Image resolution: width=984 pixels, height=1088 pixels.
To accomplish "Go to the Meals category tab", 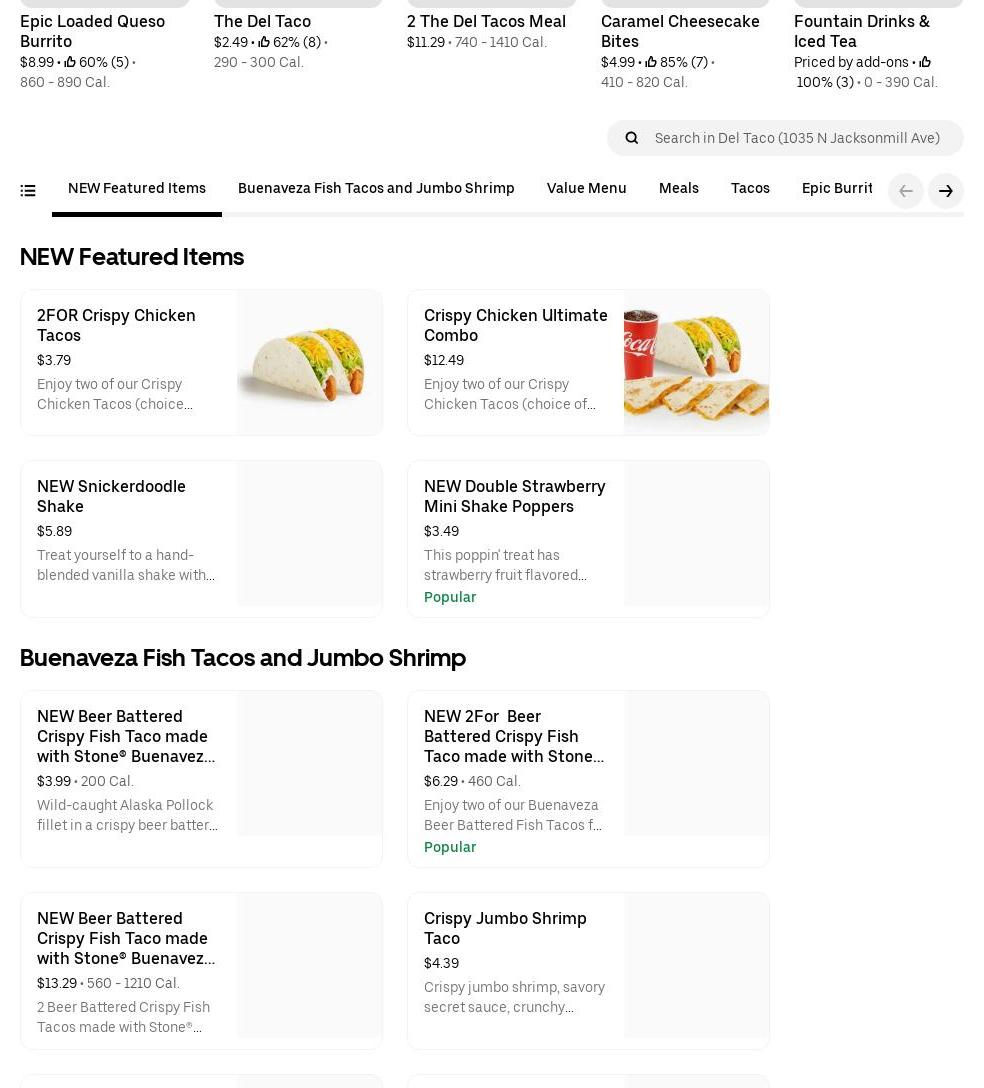I will tap(678, 188).
